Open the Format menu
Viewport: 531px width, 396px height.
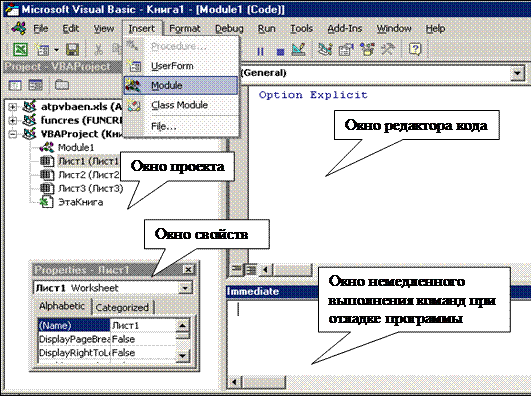click(185, 29)
